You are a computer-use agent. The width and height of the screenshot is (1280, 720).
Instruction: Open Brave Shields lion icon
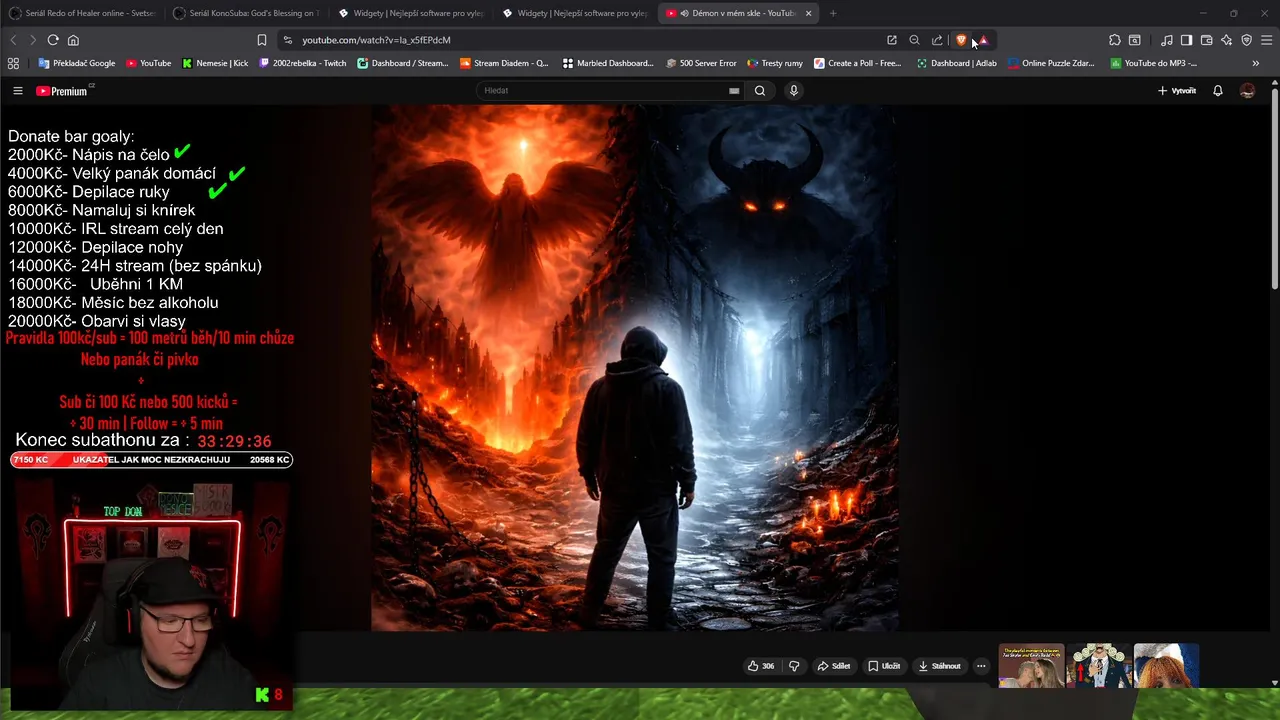[961, 40]
